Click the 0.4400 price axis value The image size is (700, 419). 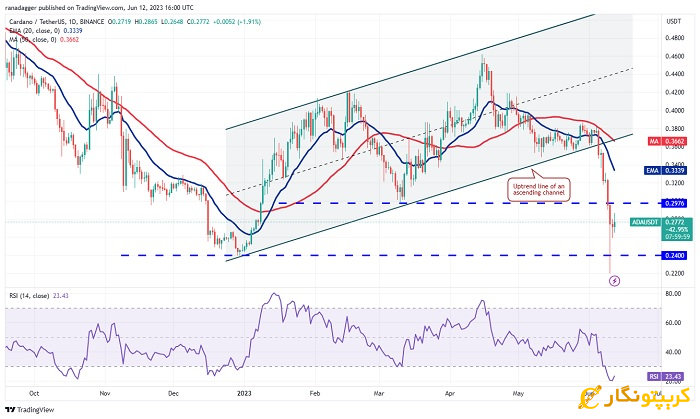[x=674, y=74]
